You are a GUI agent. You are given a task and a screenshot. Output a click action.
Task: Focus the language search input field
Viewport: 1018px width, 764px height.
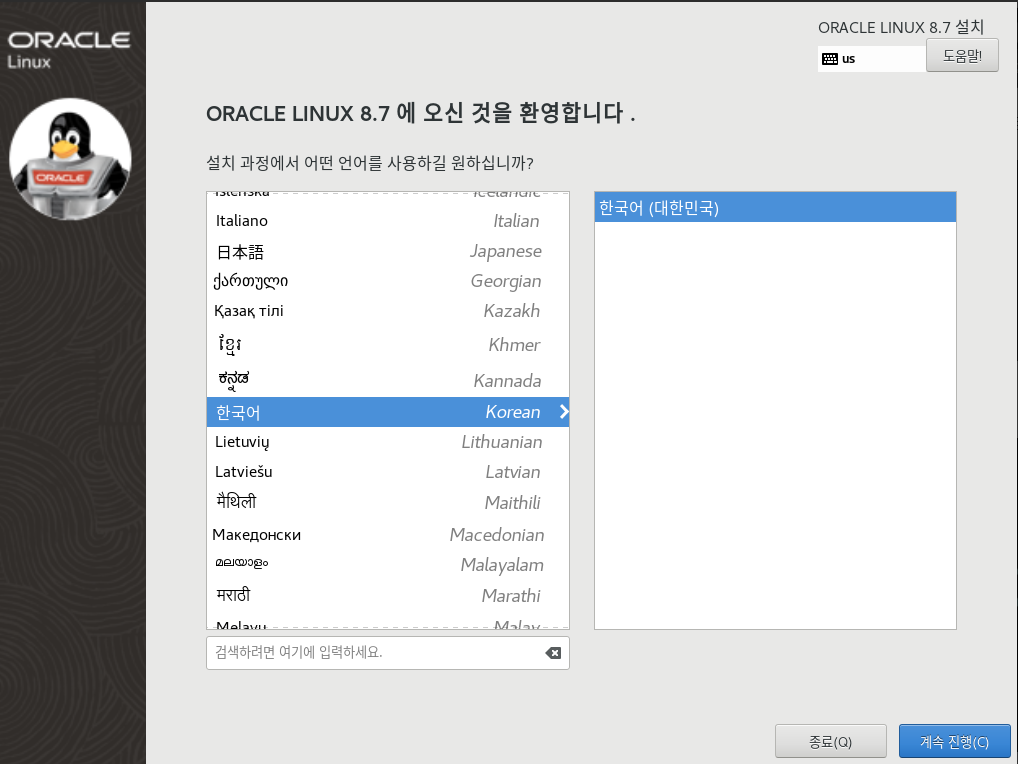[388, 653]
